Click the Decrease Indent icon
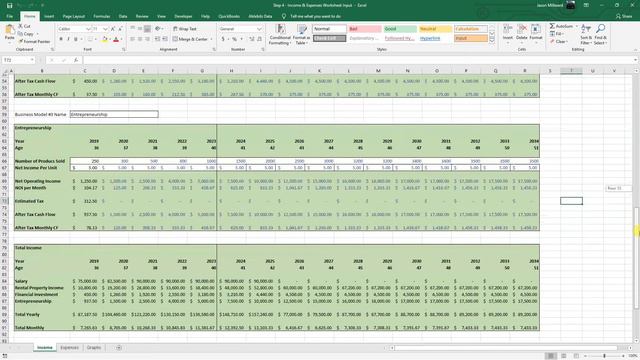This screenshot has width=640, height=360. point(158,39)
